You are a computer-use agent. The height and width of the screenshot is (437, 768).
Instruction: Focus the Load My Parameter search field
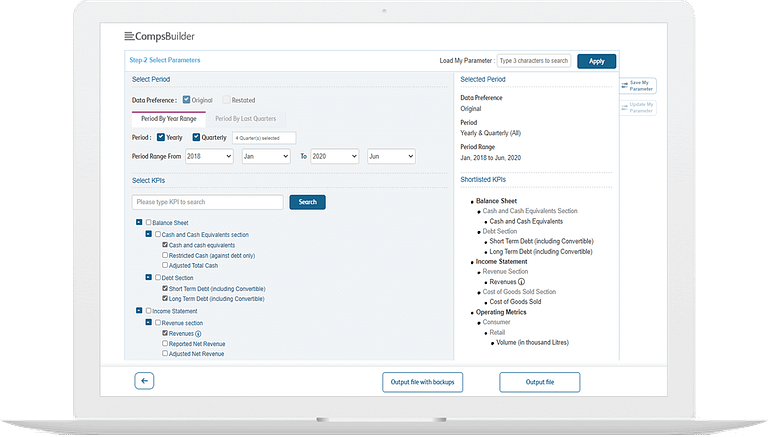534,61
